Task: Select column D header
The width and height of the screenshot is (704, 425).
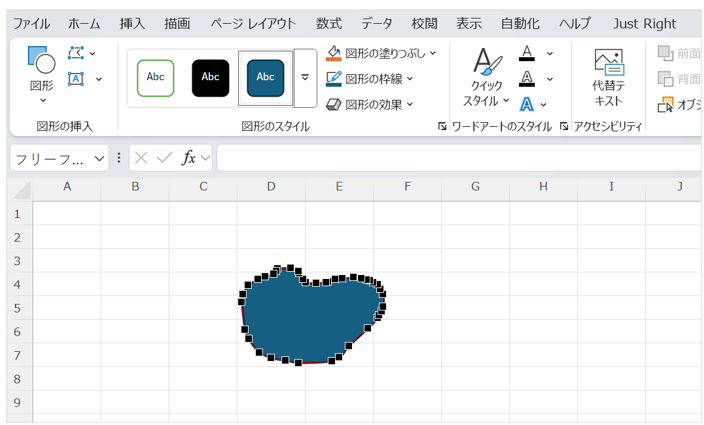Action: click(271, 187)
